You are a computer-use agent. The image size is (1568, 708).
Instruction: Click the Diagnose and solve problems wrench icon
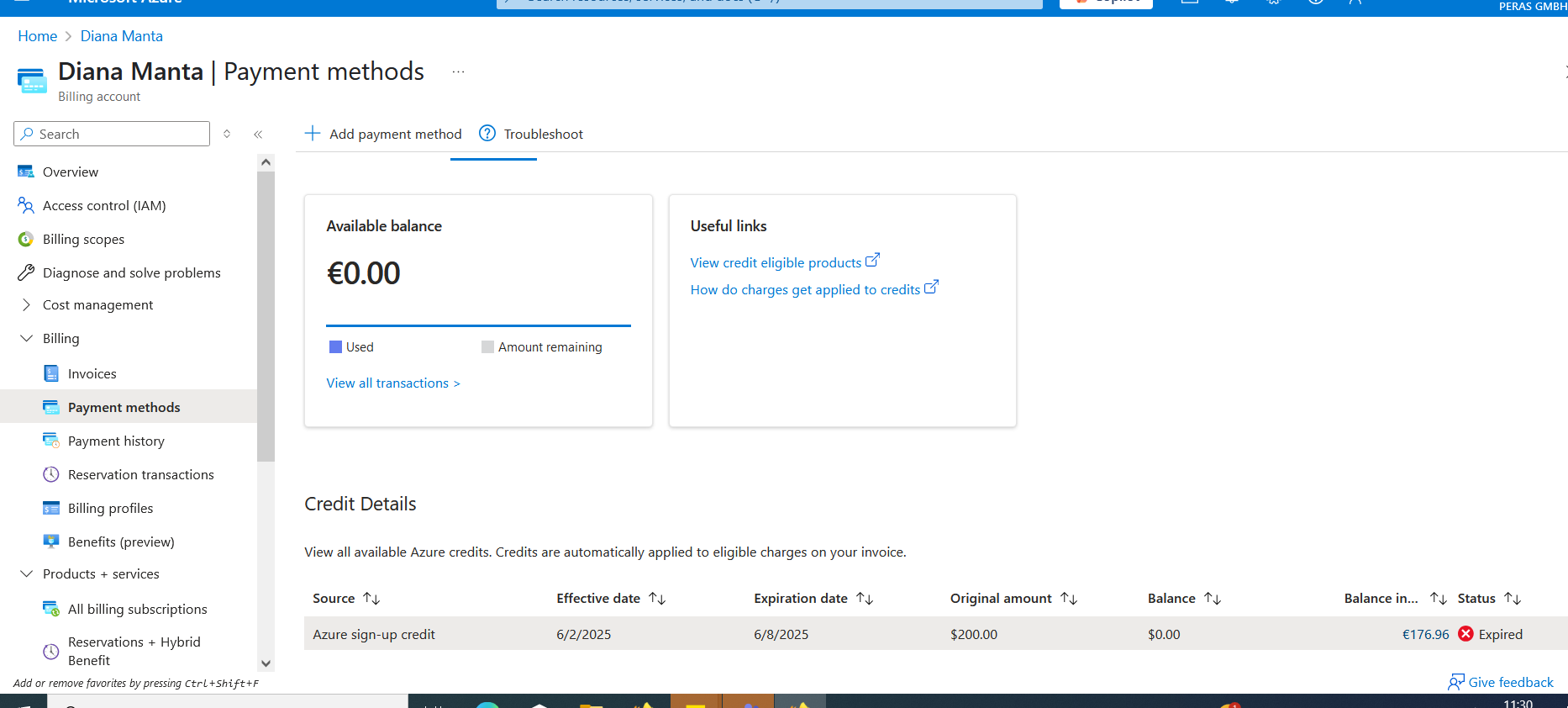pos(26,272)
